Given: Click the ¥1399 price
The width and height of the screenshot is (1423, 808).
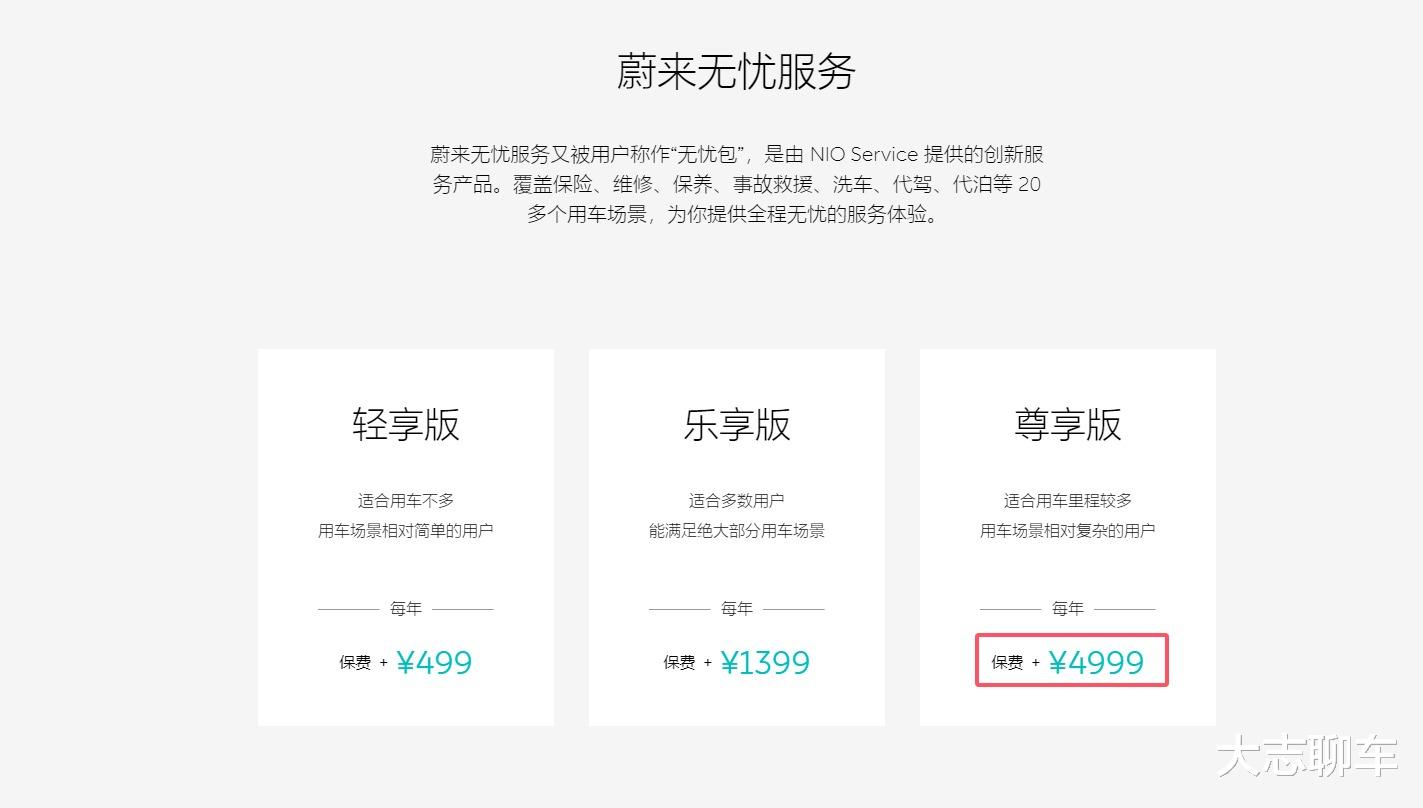Looking at the screenshot, I should point(765,662).
